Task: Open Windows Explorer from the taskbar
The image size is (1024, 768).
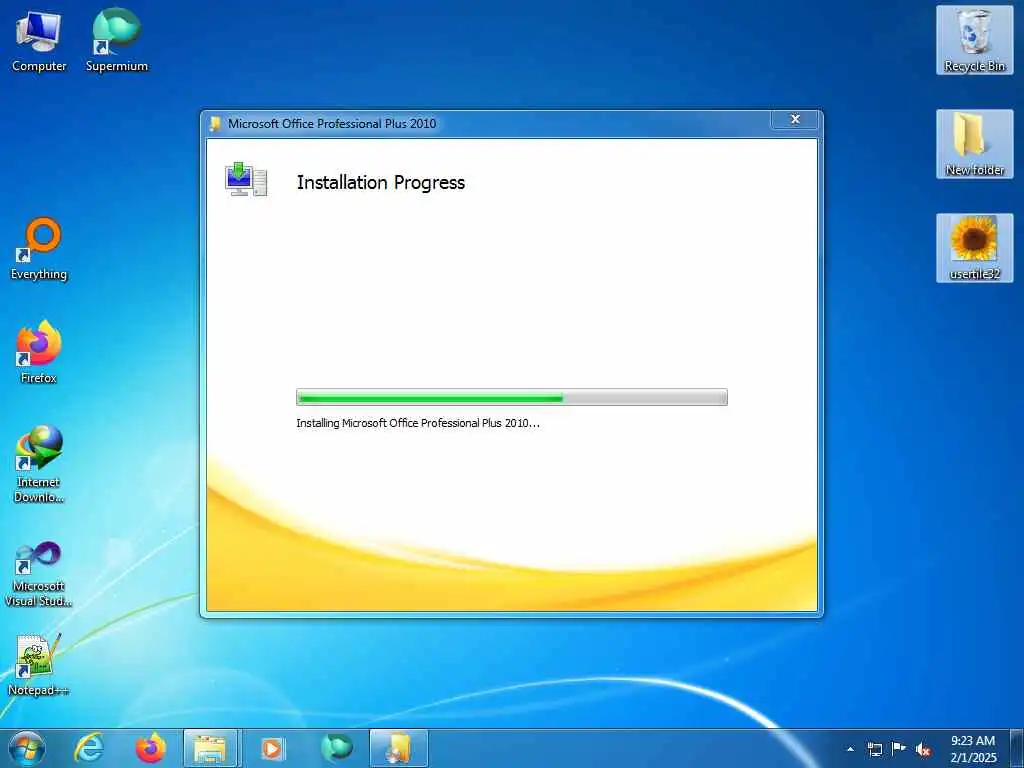Action: coord(212,748)
